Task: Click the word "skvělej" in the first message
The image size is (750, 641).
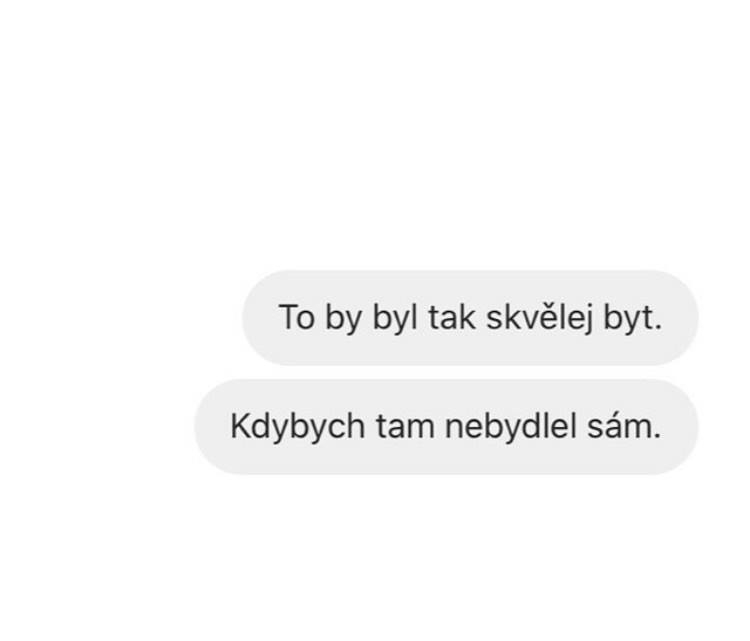Action: point(540,319)
